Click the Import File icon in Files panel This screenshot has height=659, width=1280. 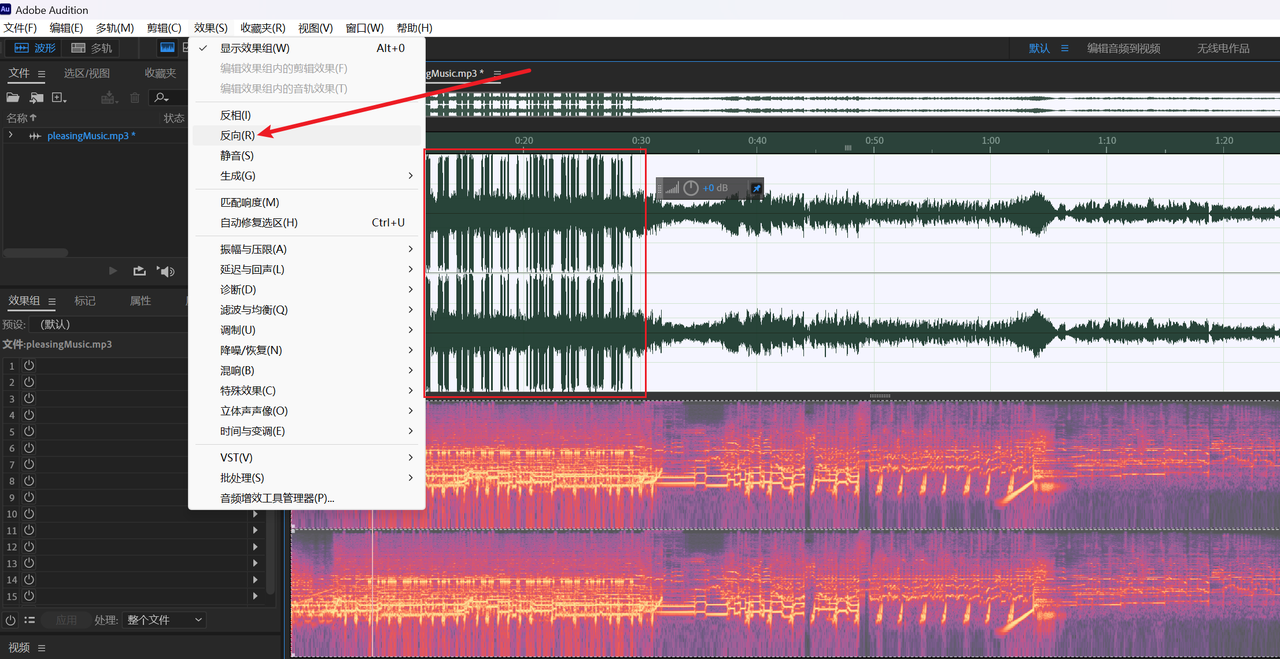coord(37,98)
